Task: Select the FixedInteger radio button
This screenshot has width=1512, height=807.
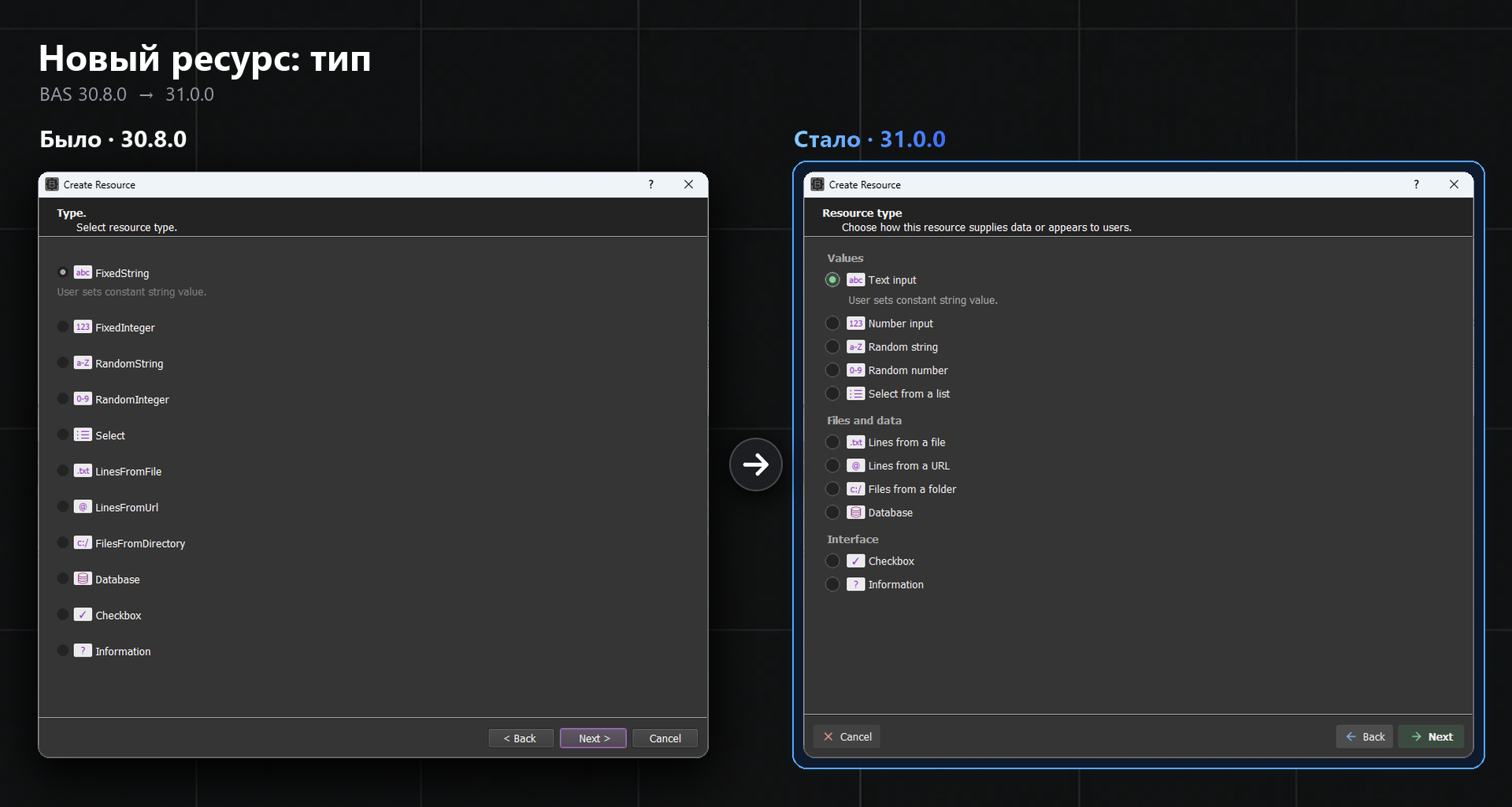Action: click(x=63, y=327)
